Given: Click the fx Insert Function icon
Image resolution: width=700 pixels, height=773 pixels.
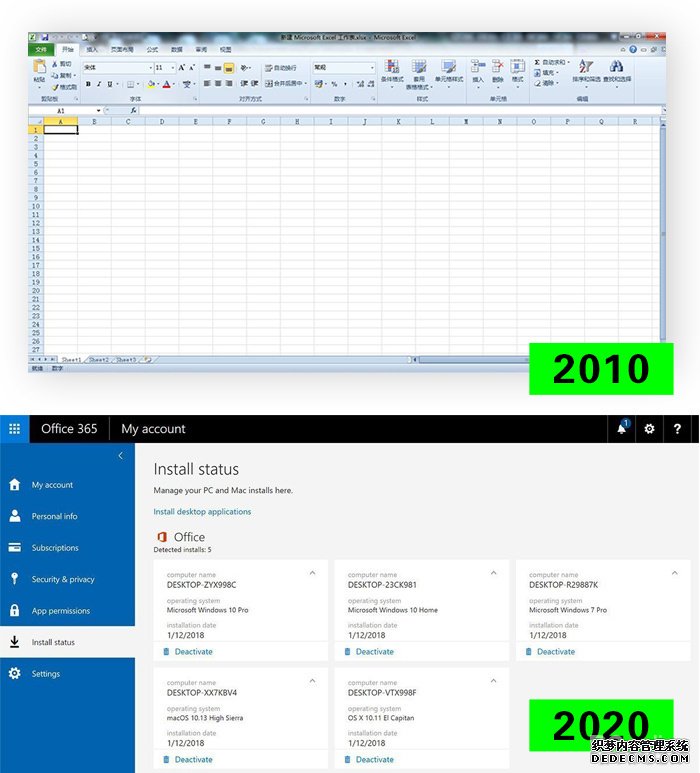Looking at the screenshot, I should (x=133, y=110).
